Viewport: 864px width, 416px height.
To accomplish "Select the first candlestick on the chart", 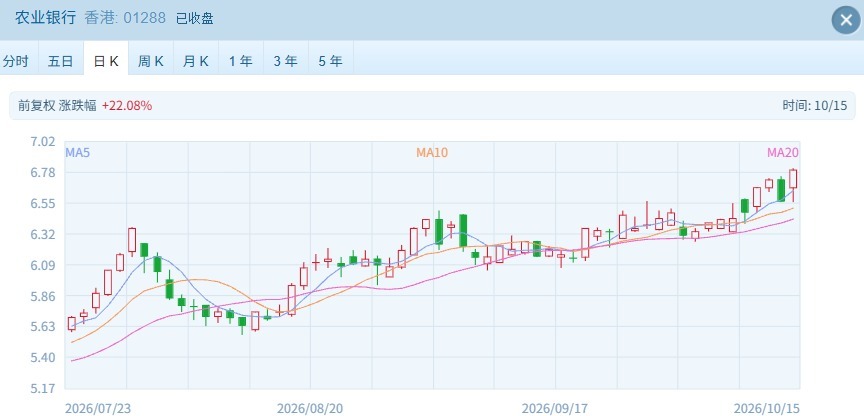I will [72, 323].
